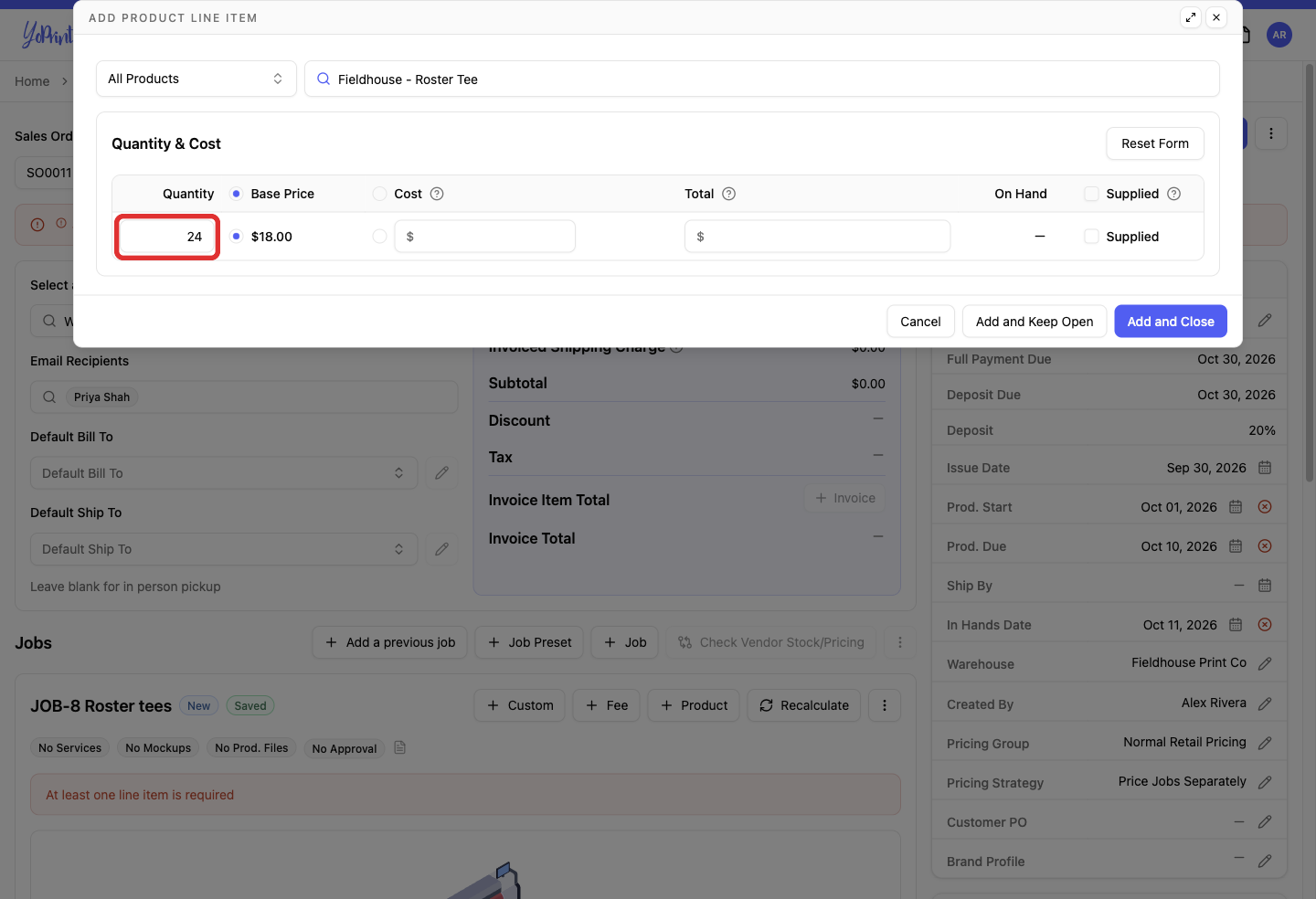Click the Quantity input showing 24
Image resolution: width=1316 pixels, height=899 pixels.
click(x=167, y=237)
